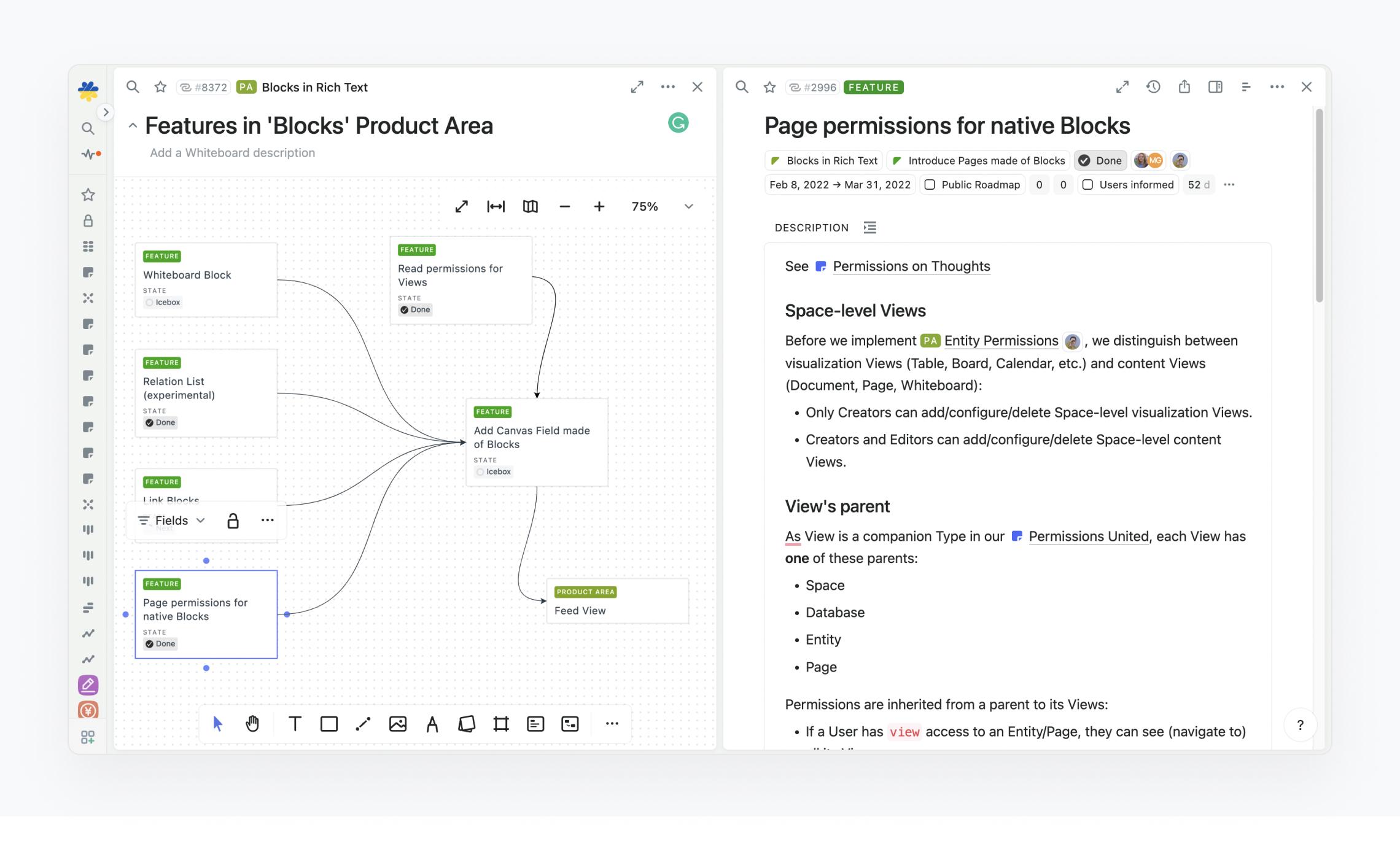1400x841 pixels.
Task: Follow the Permissions on Thoughts link
Action: point(911,266)
